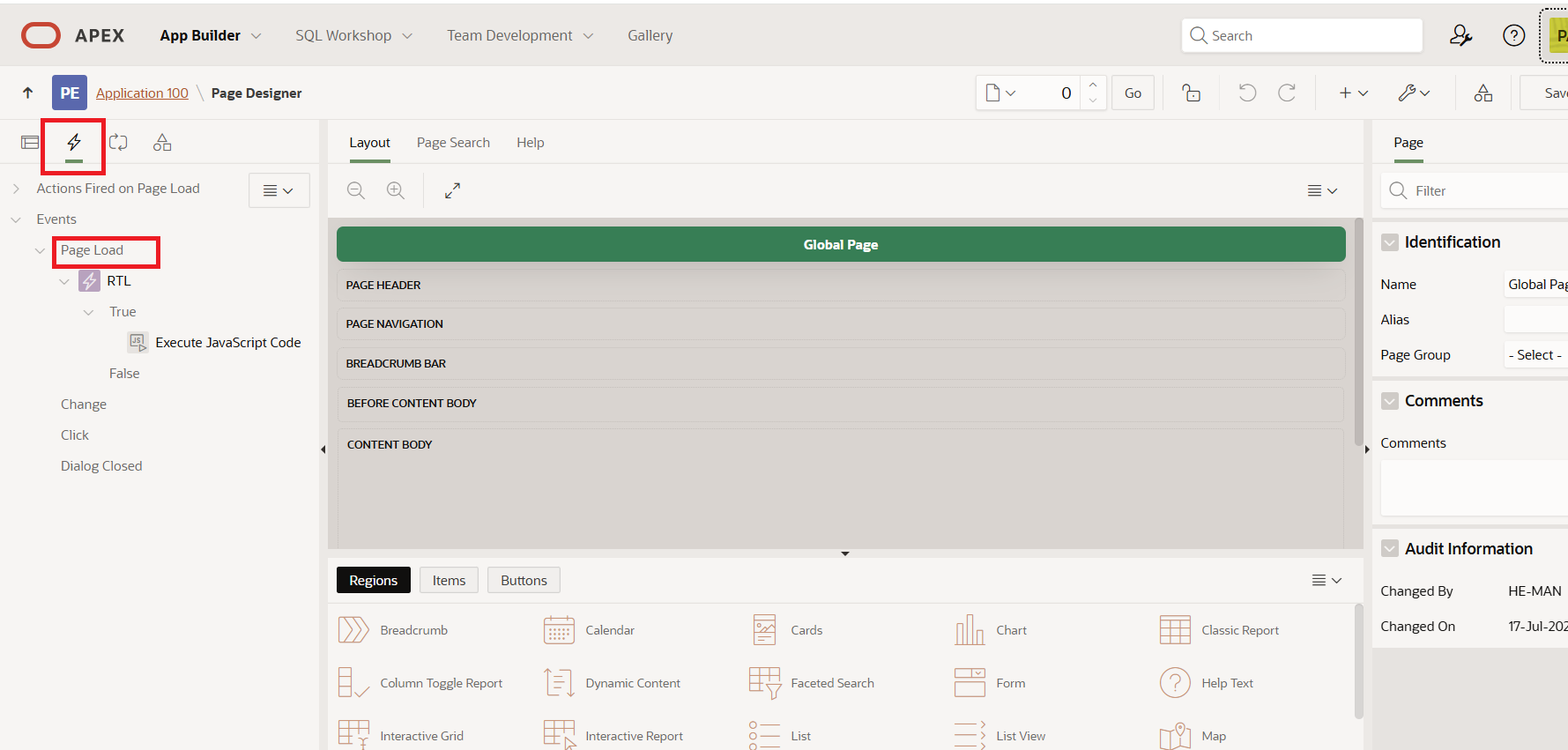Open the Application 100 breadcrumb link

(x=142, y=93)
